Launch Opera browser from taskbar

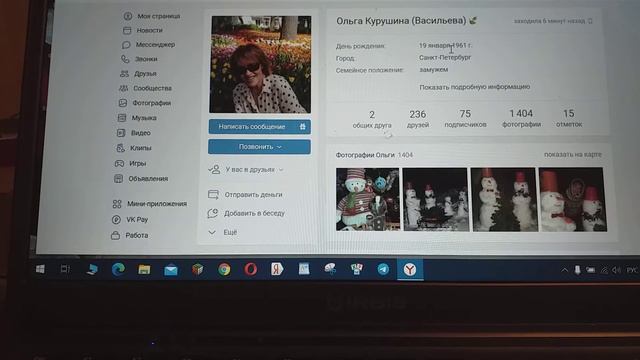click(x=251, y=269)
